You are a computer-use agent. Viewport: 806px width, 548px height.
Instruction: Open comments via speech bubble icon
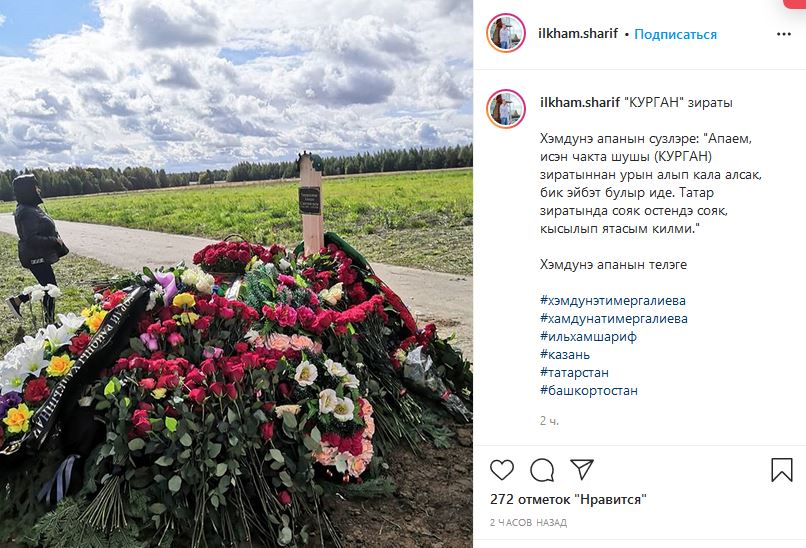tap(542, 470)
